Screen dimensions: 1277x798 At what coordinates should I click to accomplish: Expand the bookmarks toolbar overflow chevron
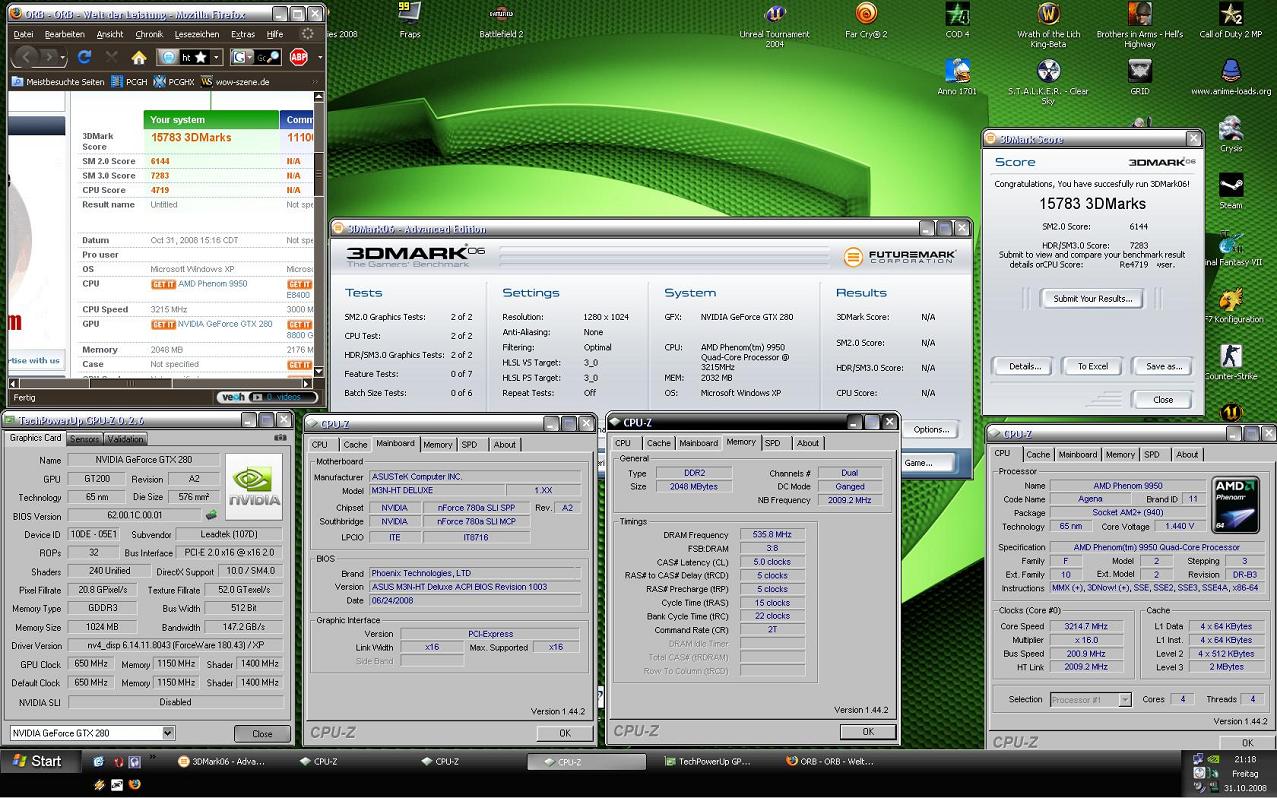(314, 82)
